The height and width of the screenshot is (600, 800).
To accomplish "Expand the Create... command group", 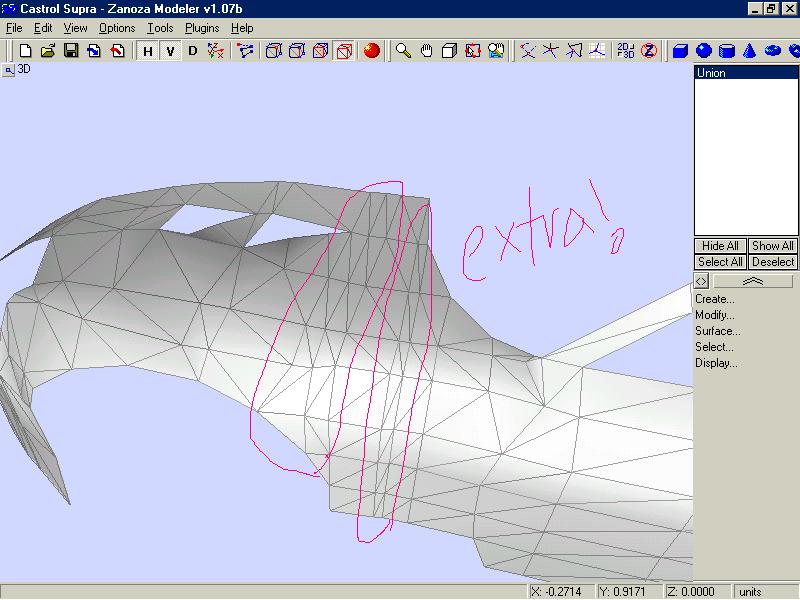I will point(714,299).
